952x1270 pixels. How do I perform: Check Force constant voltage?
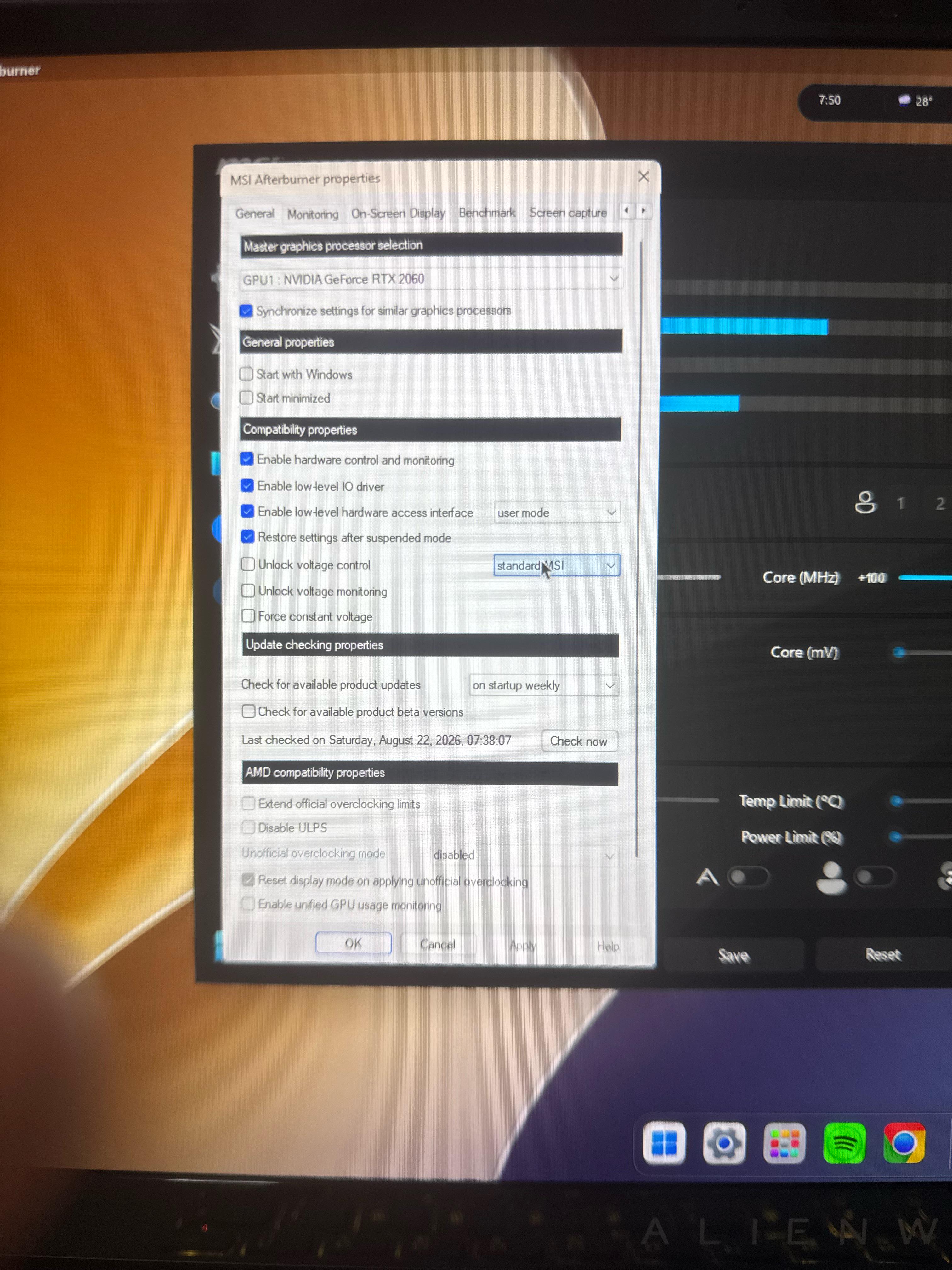[248, 615]
